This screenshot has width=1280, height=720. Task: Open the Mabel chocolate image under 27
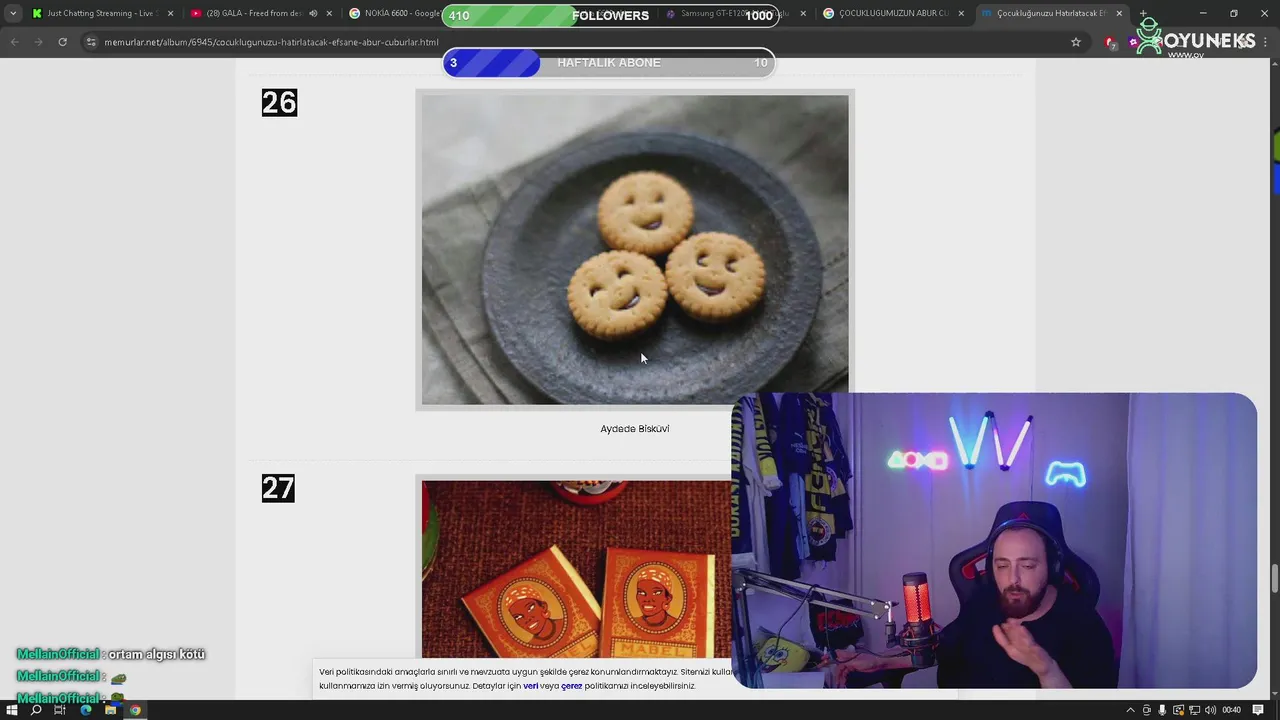pyautogui.click(x=576, y=570)
